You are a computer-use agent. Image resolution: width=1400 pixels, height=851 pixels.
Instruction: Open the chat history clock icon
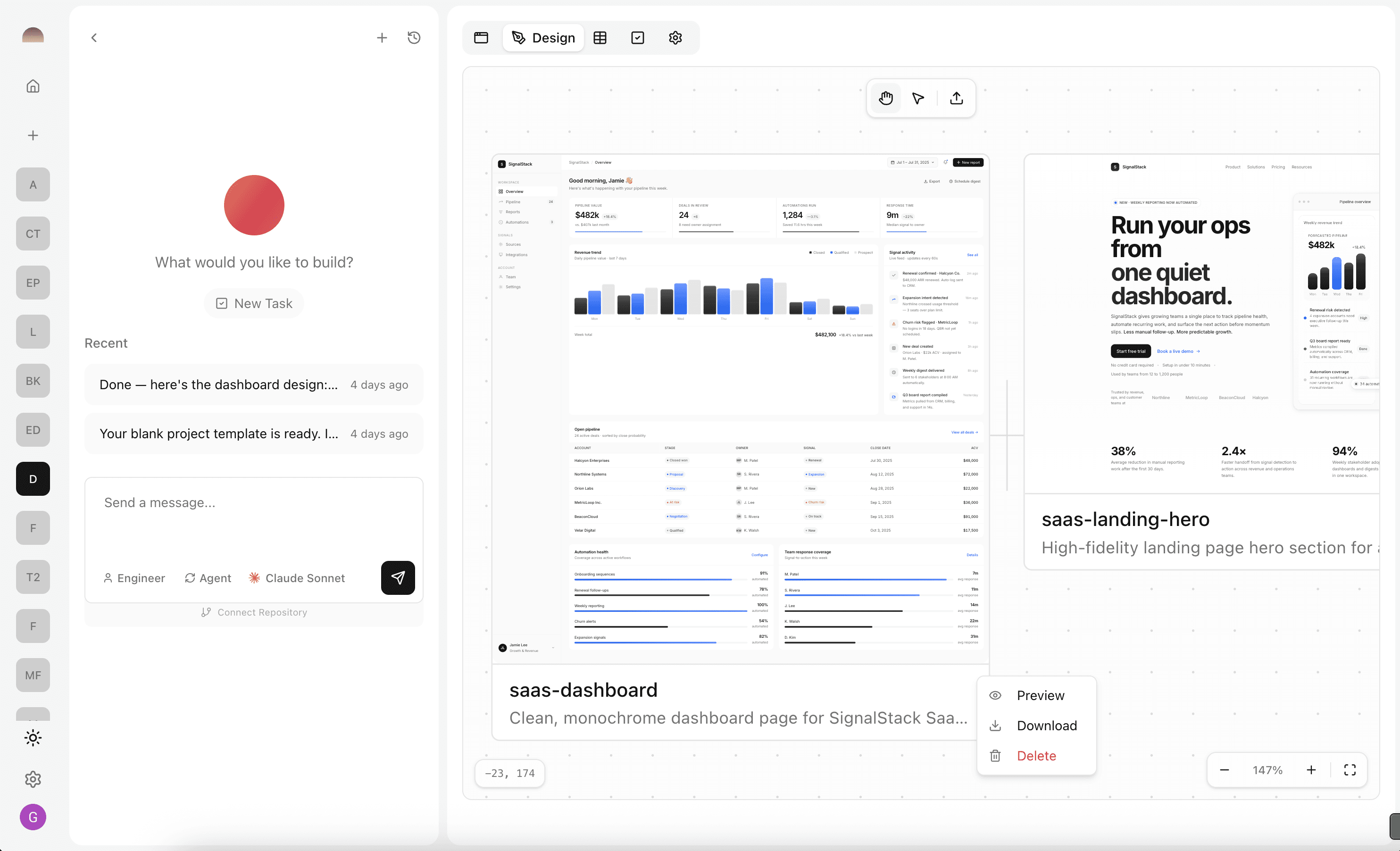click(414, 37)
